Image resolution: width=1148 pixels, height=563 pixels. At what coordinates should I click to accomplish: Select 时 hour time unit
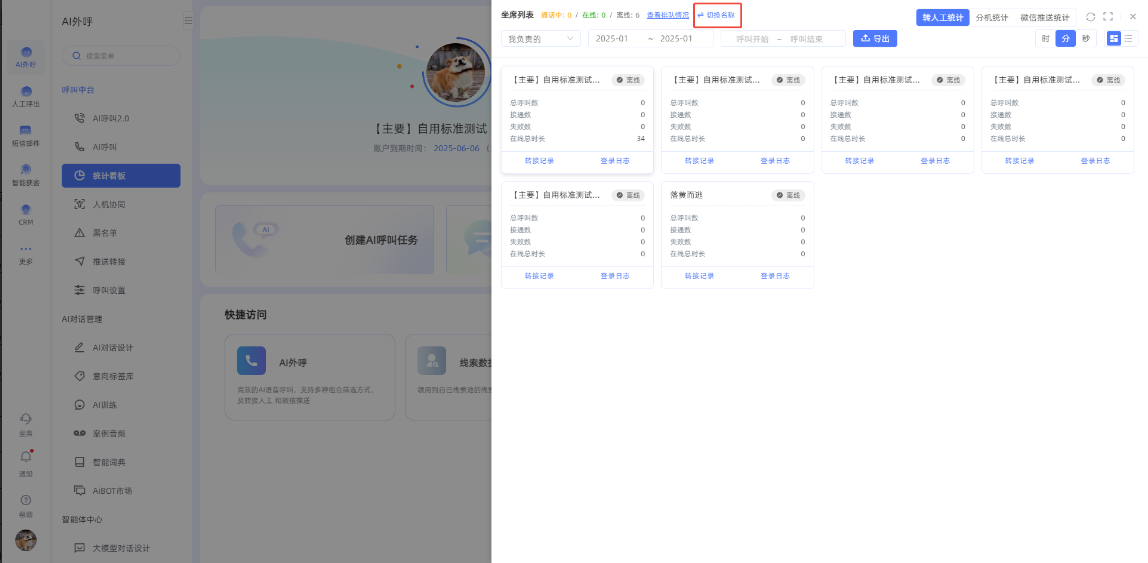pos(1045,38)
